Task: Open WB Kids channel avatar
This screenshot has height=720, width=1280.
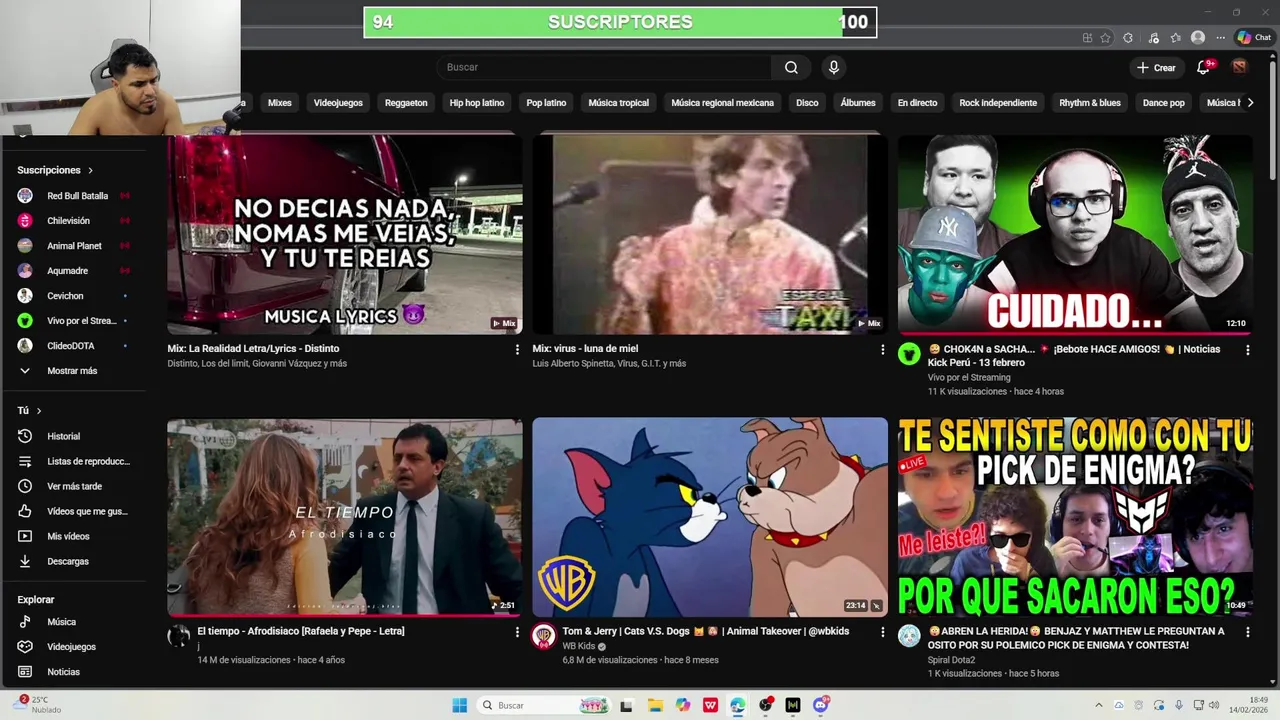Action: pyautogui.click(x=544, y=637)
